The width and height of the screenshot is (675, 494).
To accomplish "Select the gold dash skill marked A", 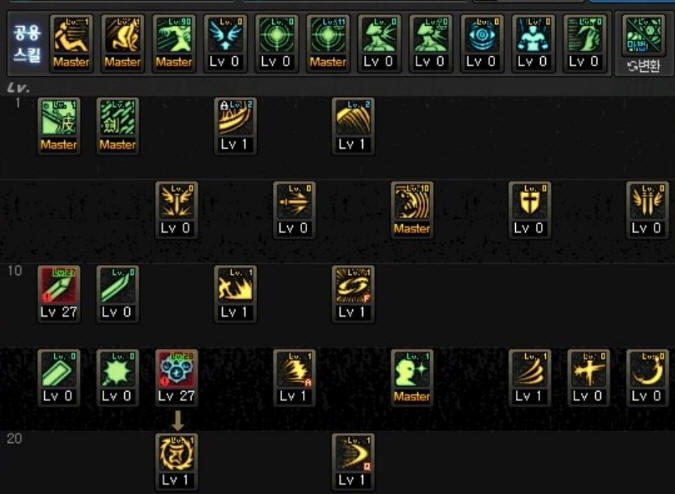I will (x=294, y=377).
